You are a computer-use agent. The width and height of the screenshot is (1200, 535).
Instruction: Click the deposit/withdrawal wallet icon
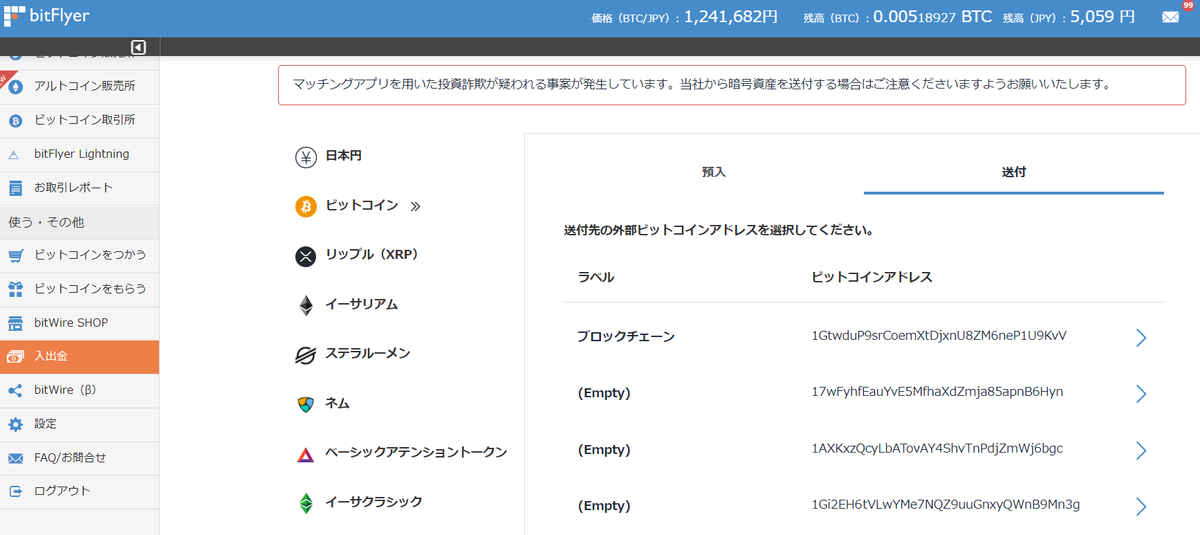click(x=15, y=357)
